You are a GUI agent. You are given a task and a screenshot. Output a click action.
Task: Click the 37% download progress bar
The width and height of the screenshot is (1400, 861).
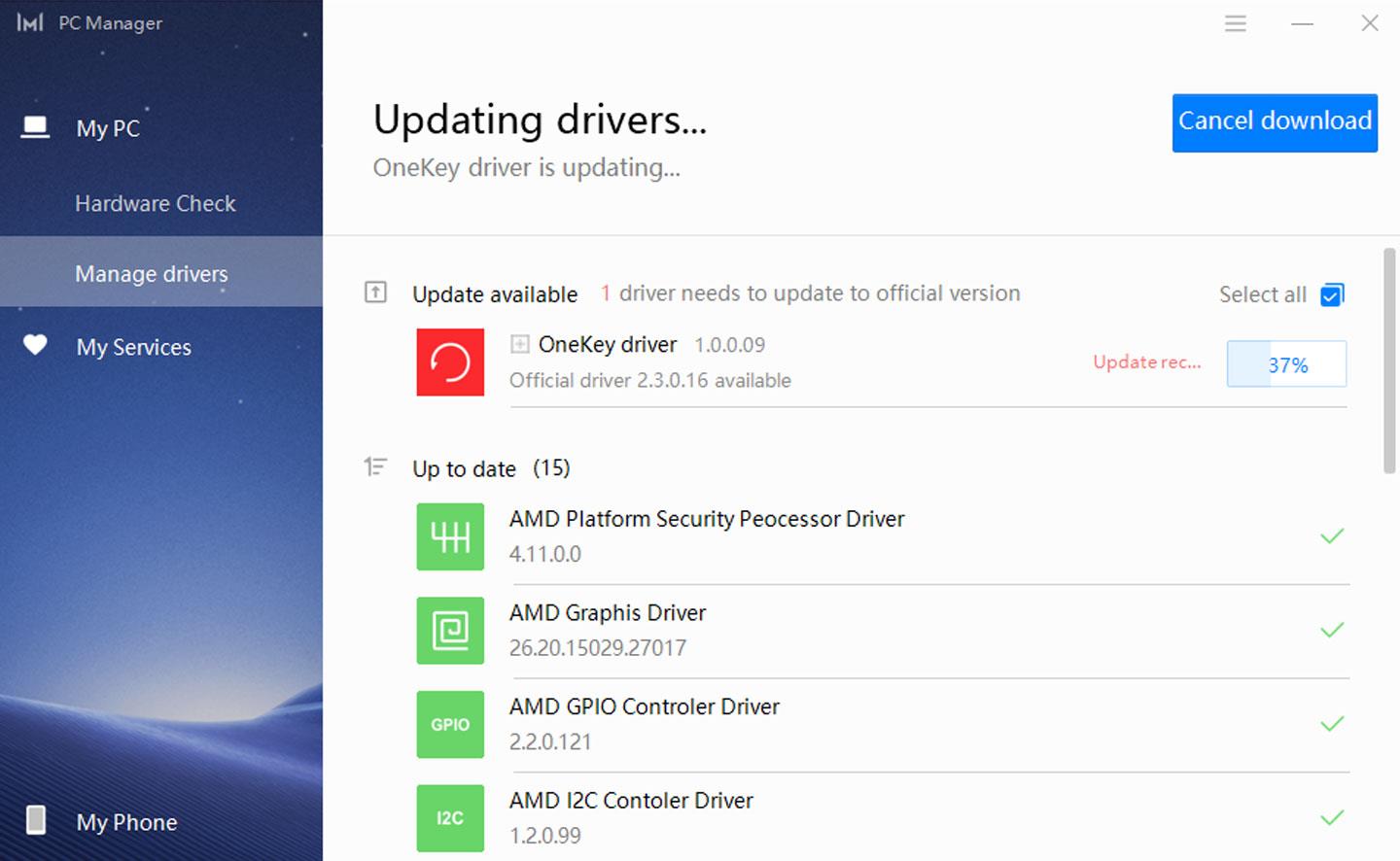tap(1286, 364)
